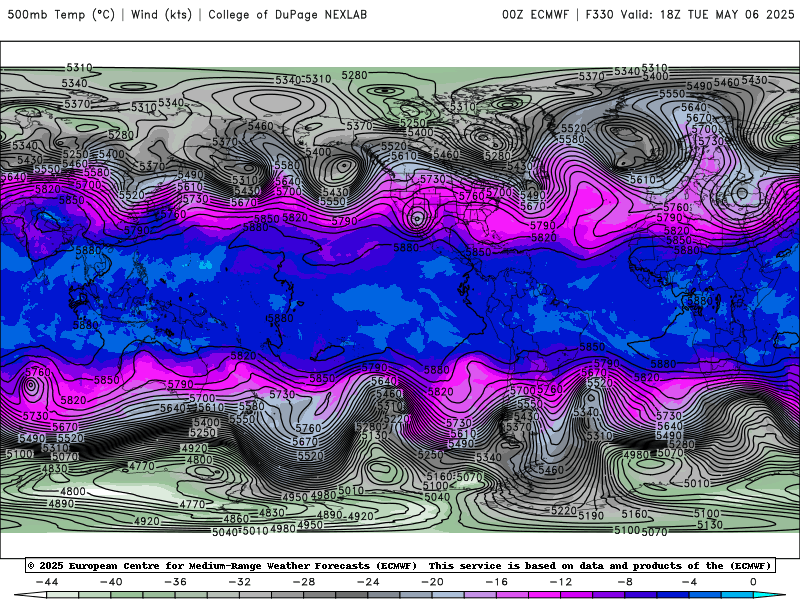Click the -8 color scale label

[x=625, y=582]
